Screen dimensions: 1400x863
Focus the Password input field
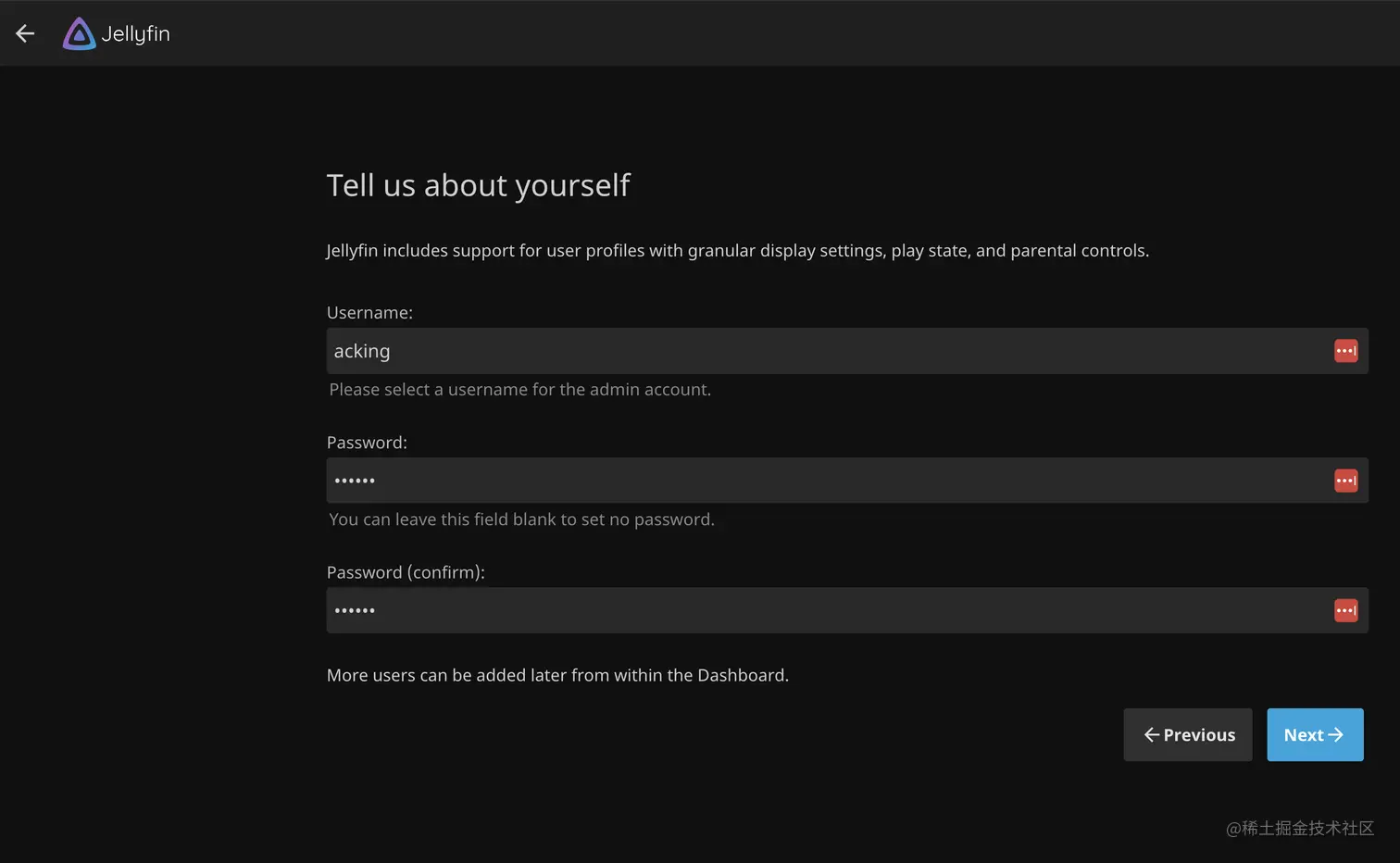tap(847, 481)
